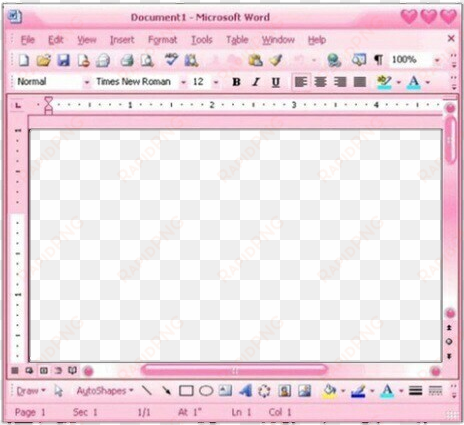This screenshot has height=425, width=464.
Task: Select the Rectangle drawing tool
Action: click(186, 391)
